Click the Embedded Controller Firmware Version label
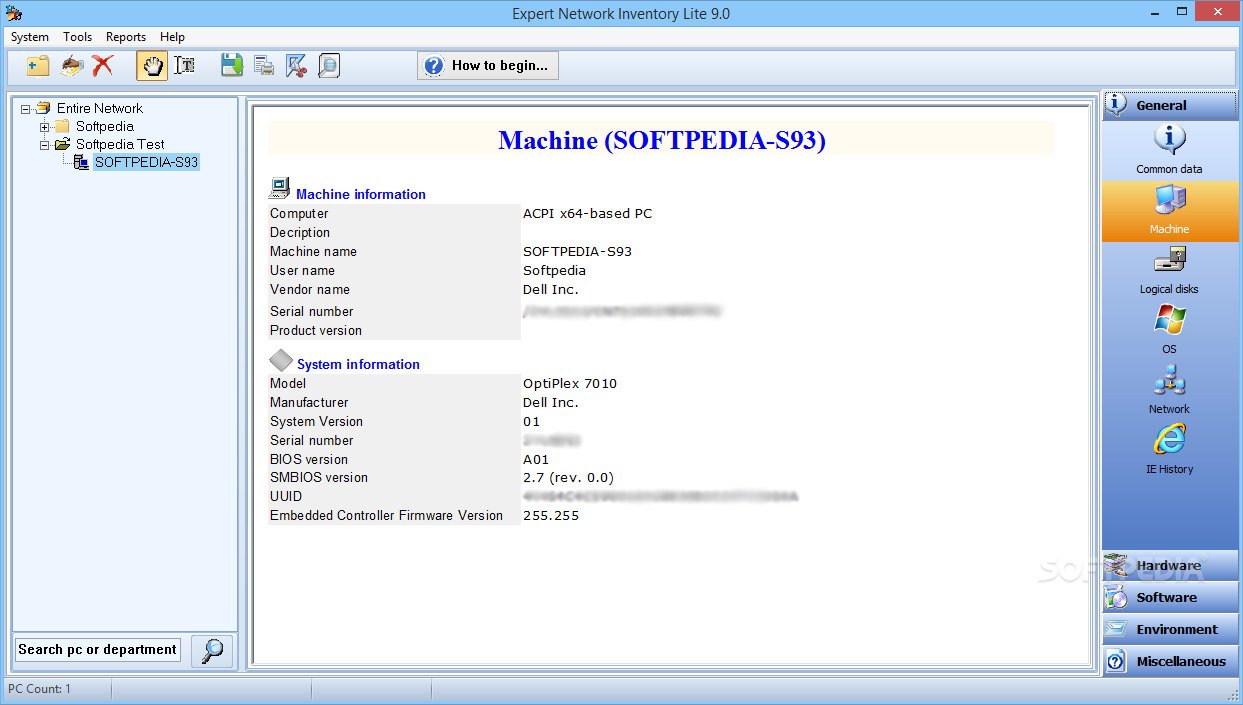The height and width of the screenshot is (705, 1243). click(x=386, y=516)
